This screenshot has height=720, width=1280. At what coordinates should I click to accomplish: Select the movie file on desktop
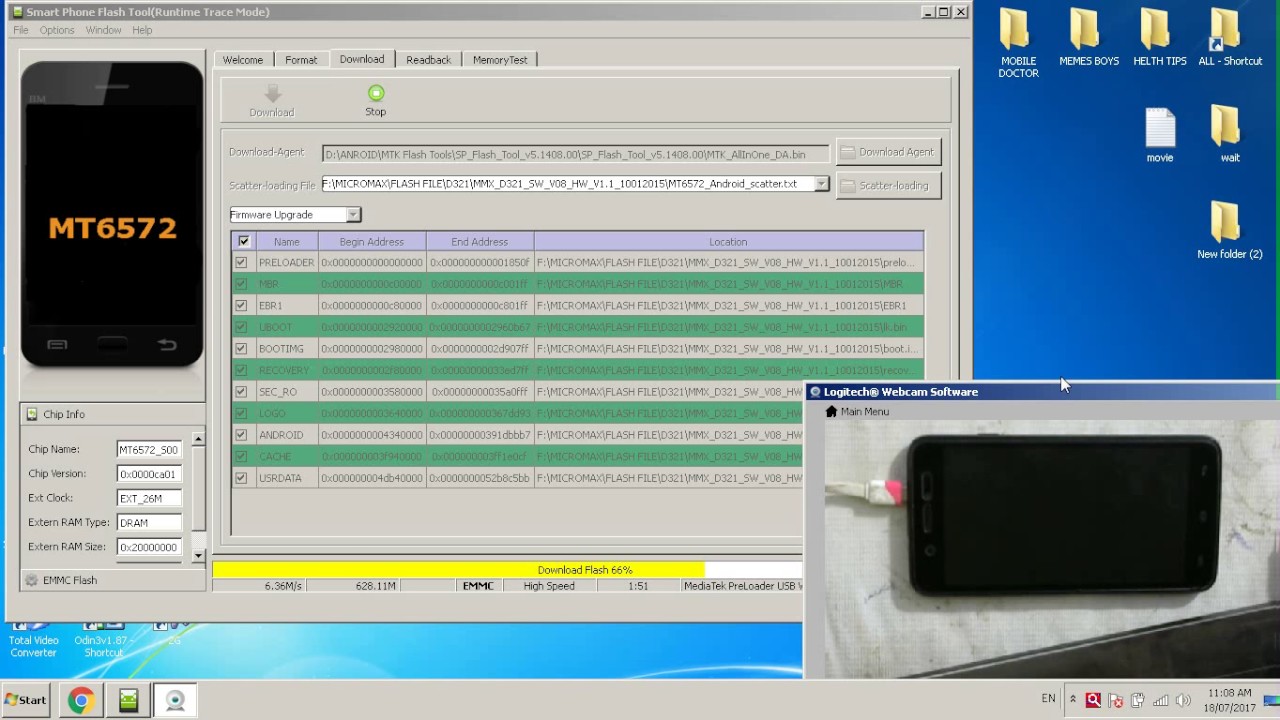click(1160, 135)
